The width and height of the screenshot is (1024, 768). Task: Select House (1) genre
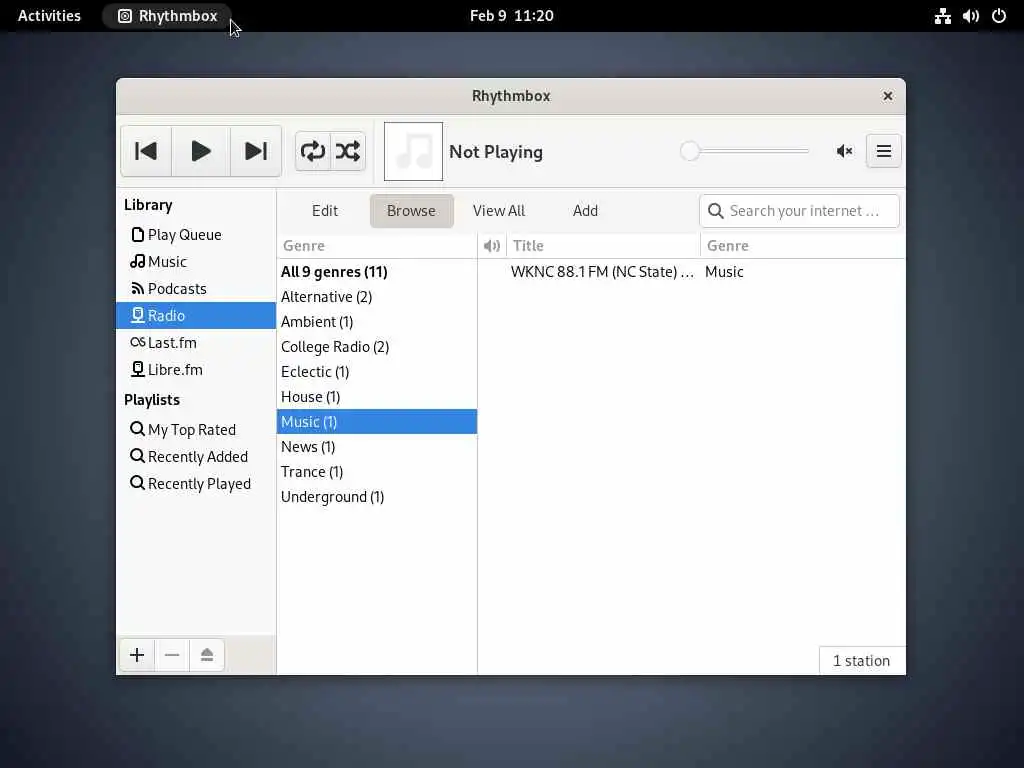[377, 396]
